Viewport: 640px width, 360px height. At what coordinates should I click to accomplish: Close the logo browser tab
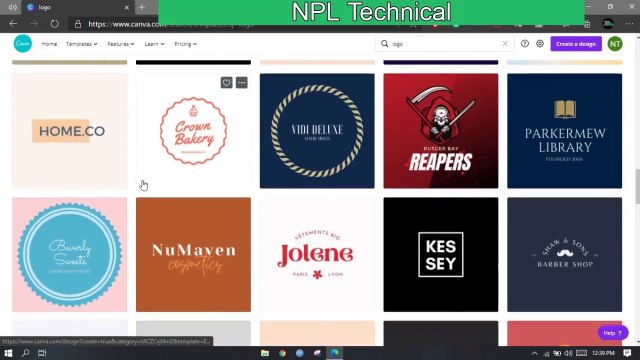click(x=127, y=7)
